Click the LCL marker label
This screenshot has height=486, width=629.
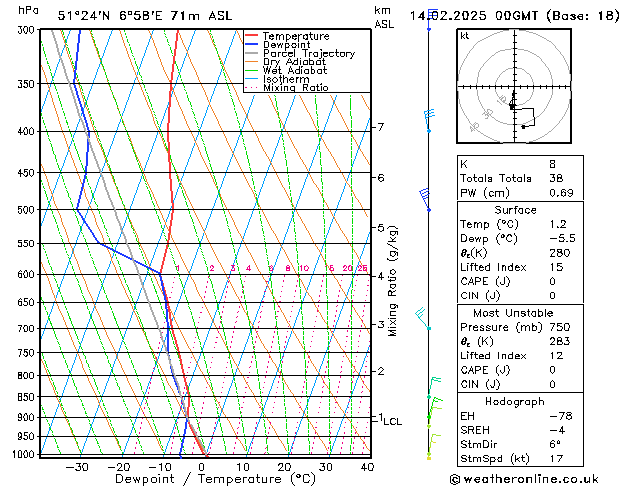pos(392,422)
